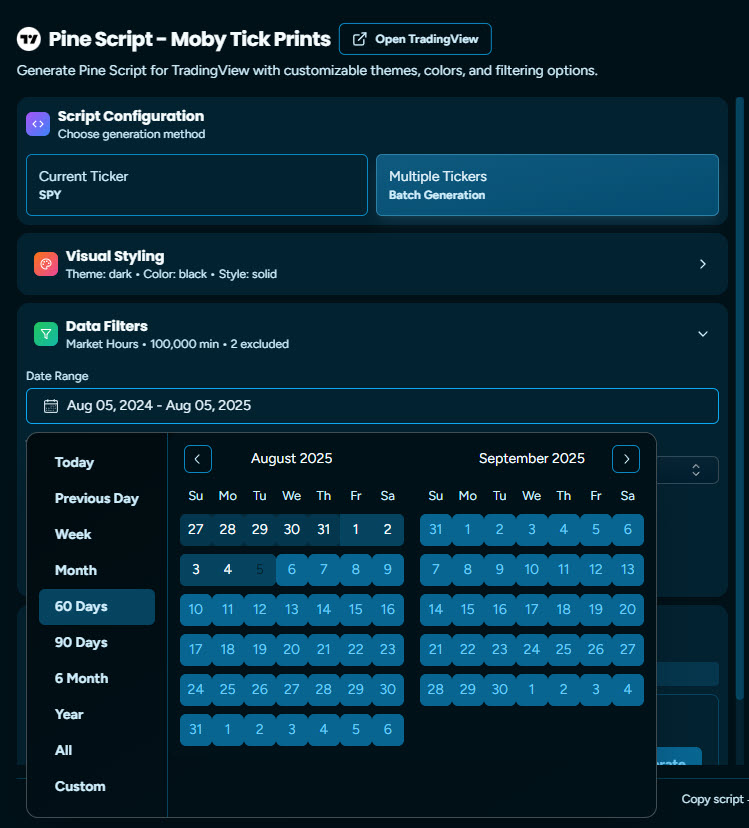Choose the All preset
Screen dimensions: 749x828
coord(97,750)
